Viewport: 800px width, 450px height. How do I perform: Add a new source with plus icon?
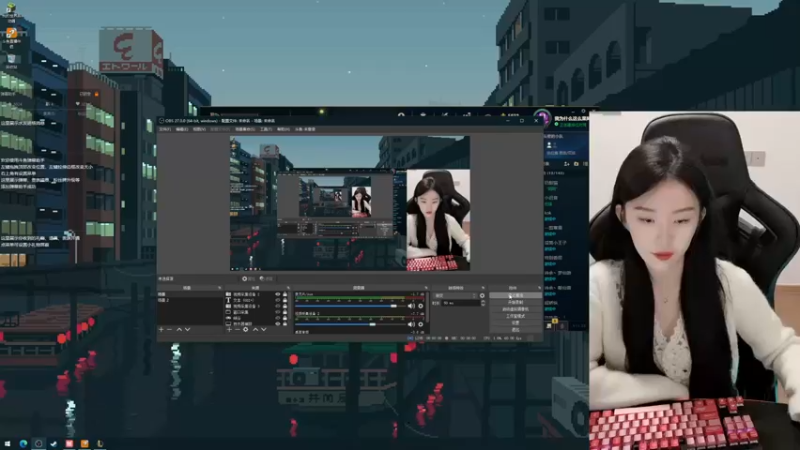tap(230, 330)
